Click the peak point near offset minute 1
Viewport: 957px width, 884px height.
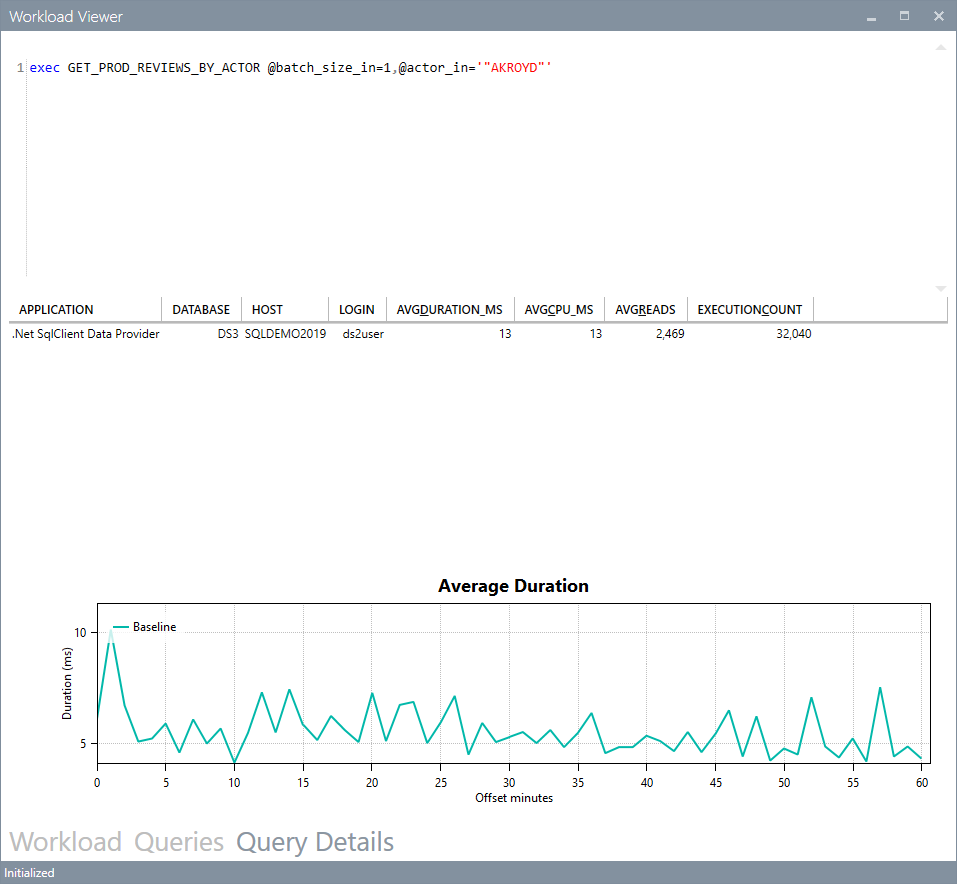pos(111,631)
